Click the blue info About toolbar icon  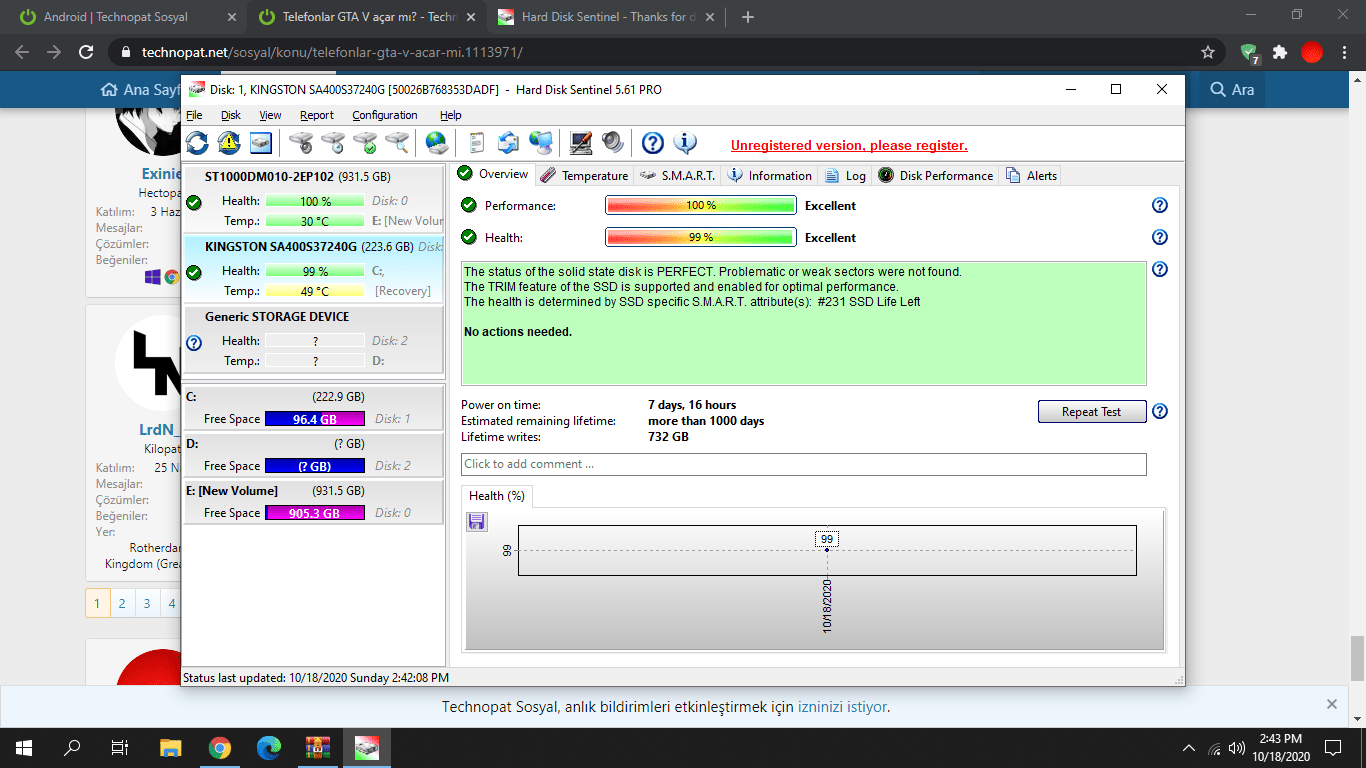pyautogui.click(x=685, y=143)
